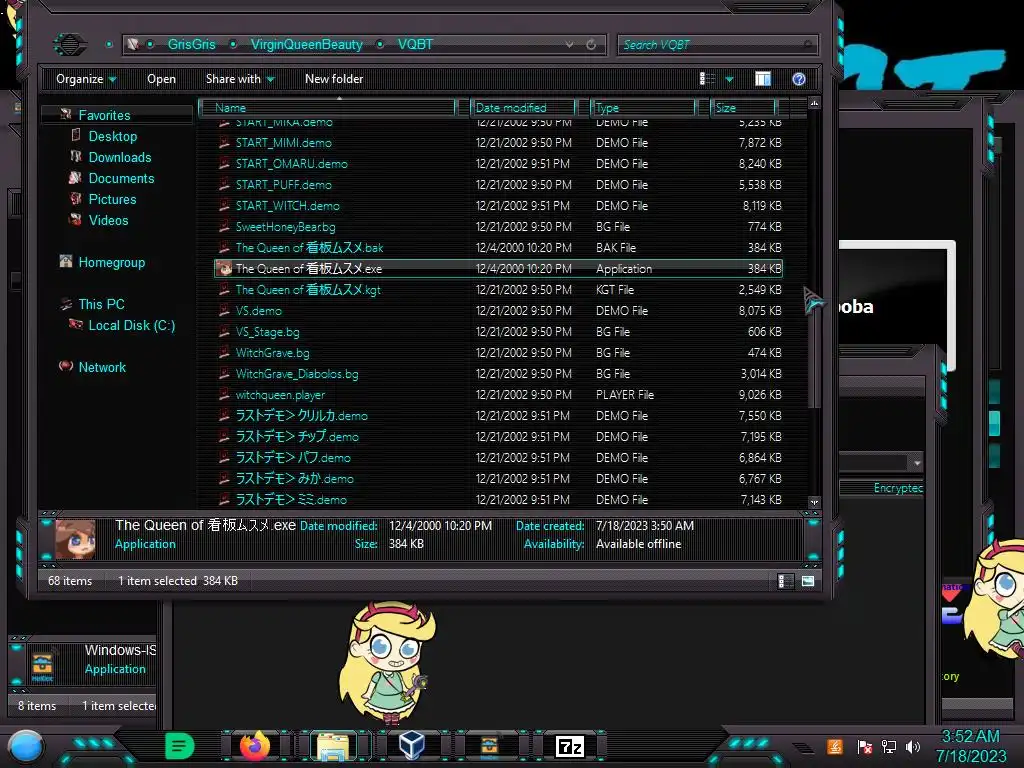Select Network in the navigation pane
Image resolution: width=1024 pixels, height=768 pixels.
(x=102, y=367)
